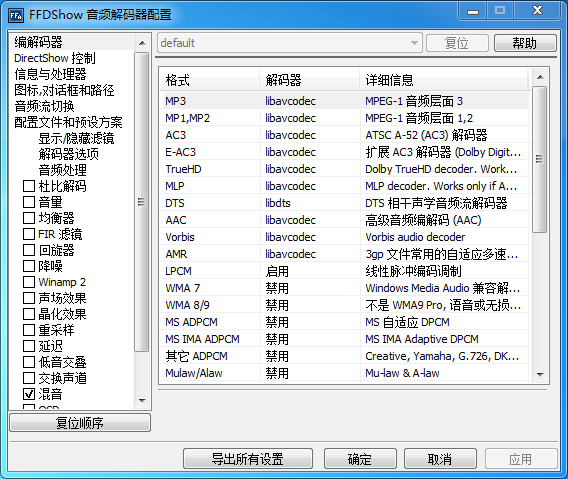
Task: Close the FFDShow configuration window
Action: (538, 11)
